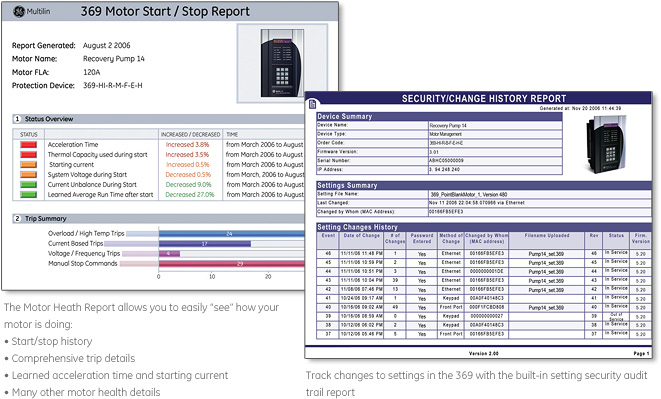The height and width of the screenshot is (399, 661).
Task: Click the Setting File Name value
Action: pyautogui.click(x=469, y=194)
